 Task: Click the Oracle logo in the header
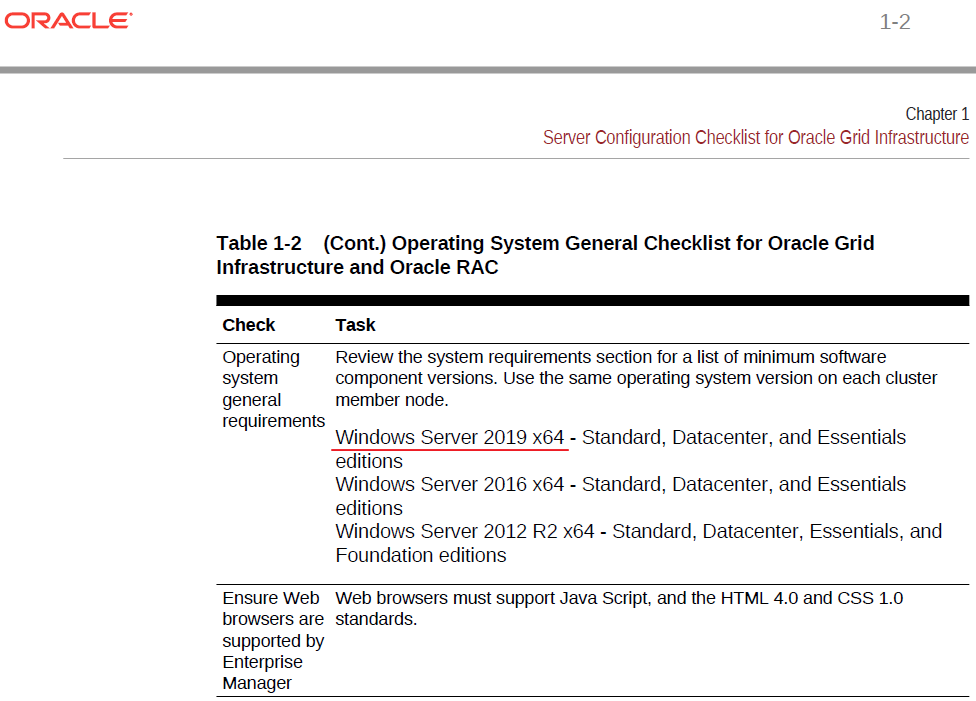[x=68, y=21]
